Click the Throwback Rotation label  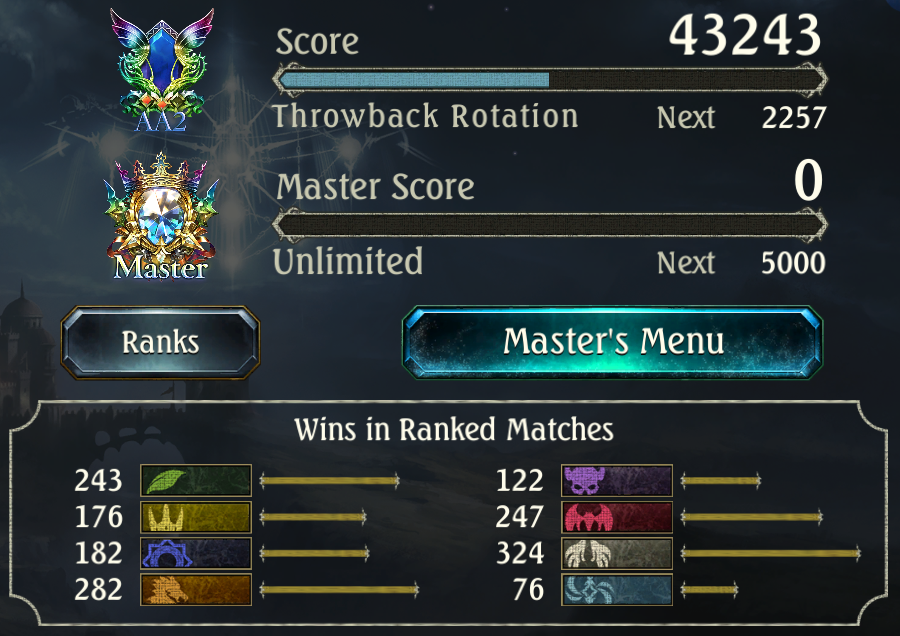pos(425,117)
